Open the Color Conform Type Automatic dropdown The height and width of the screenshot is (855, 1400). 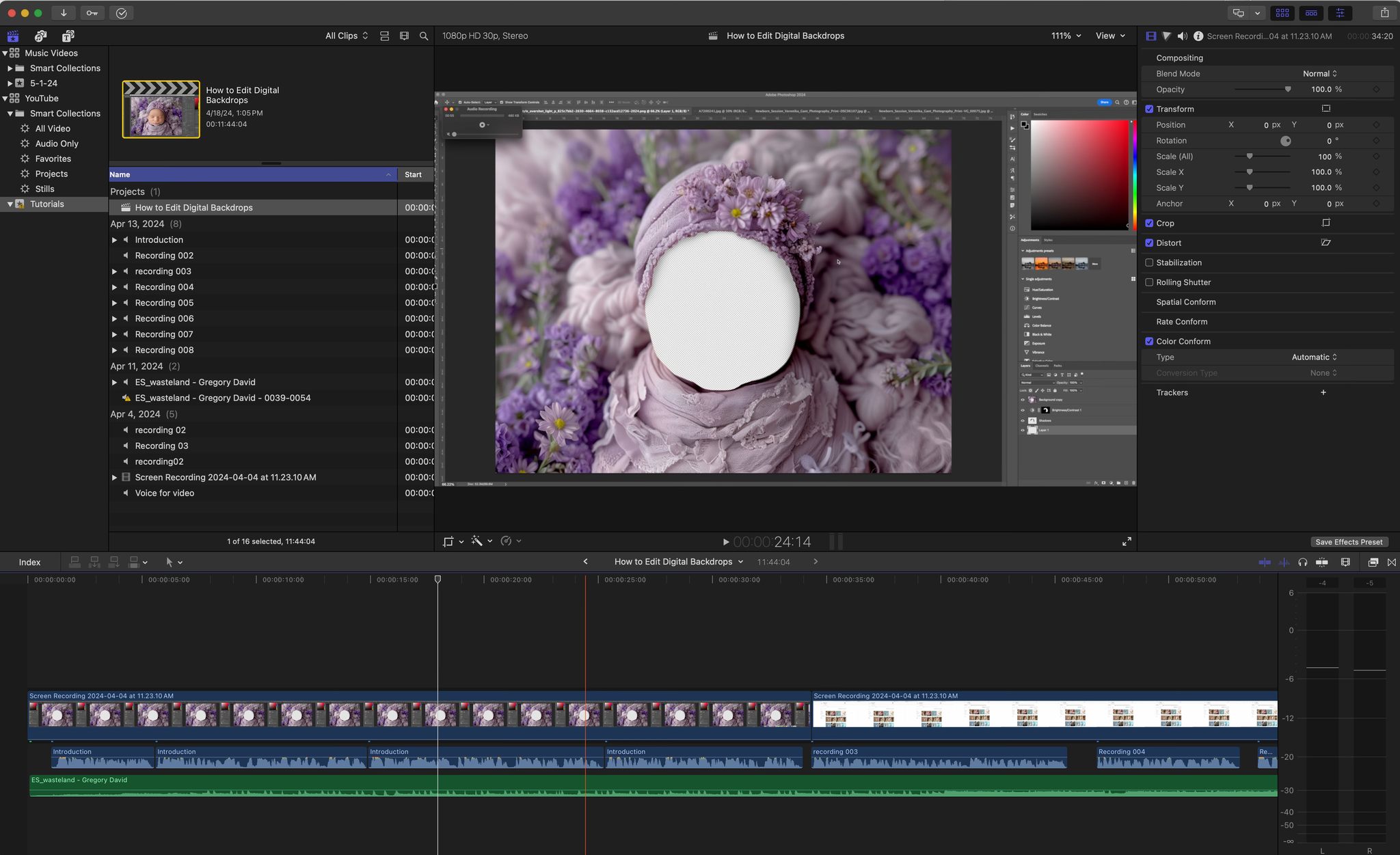click(x=1314, y=357)
